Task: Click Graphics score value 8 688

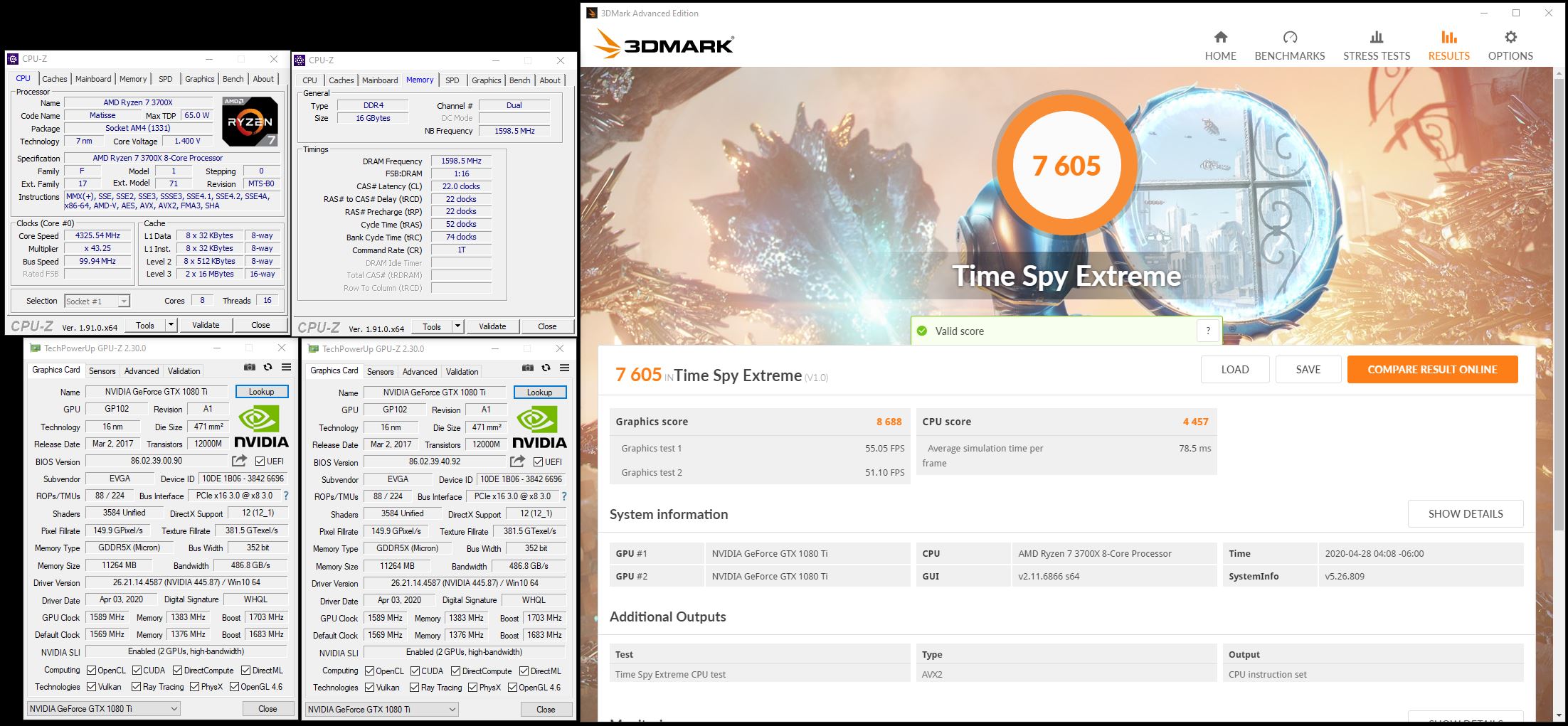Action: tap(889, 421)
